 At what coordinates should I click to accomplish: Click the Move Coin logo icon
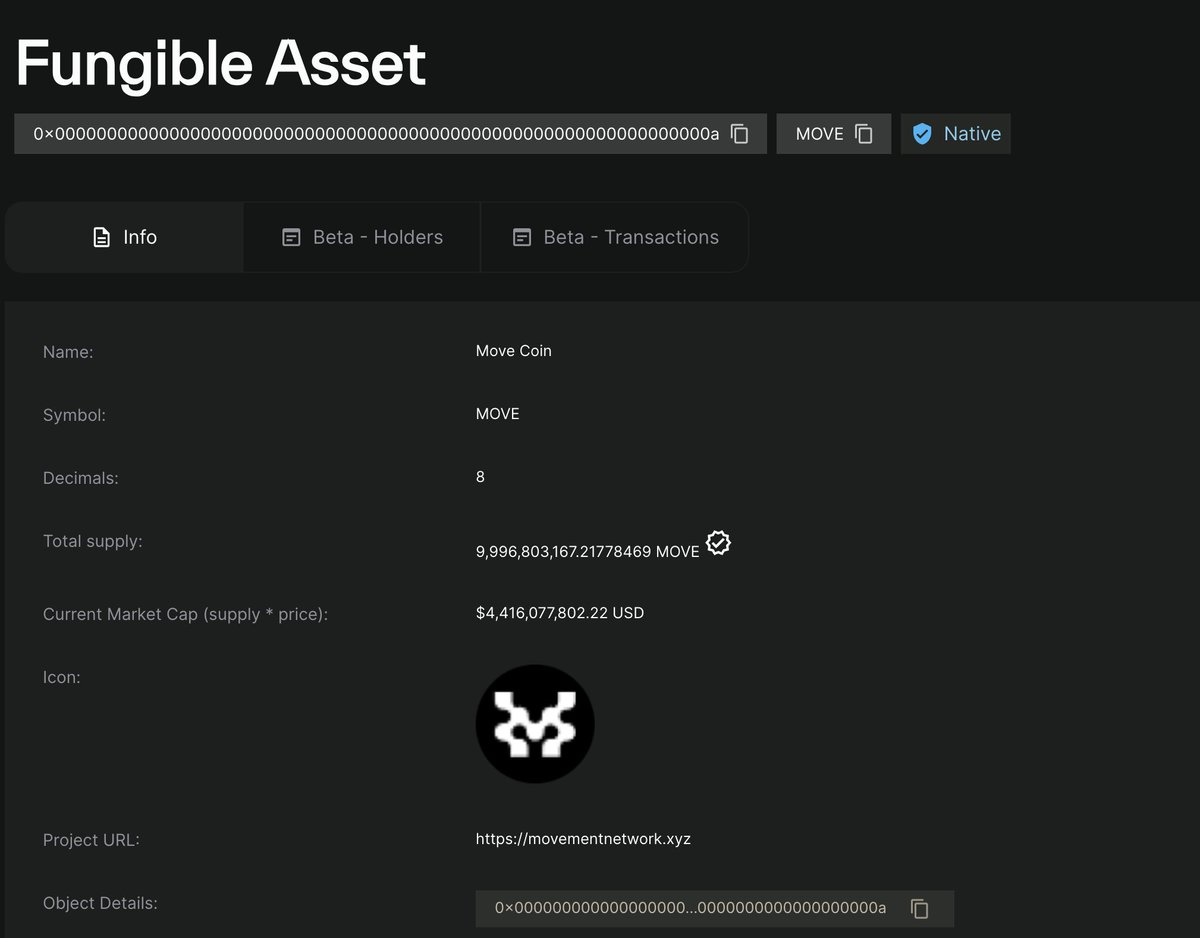point(535,724)
